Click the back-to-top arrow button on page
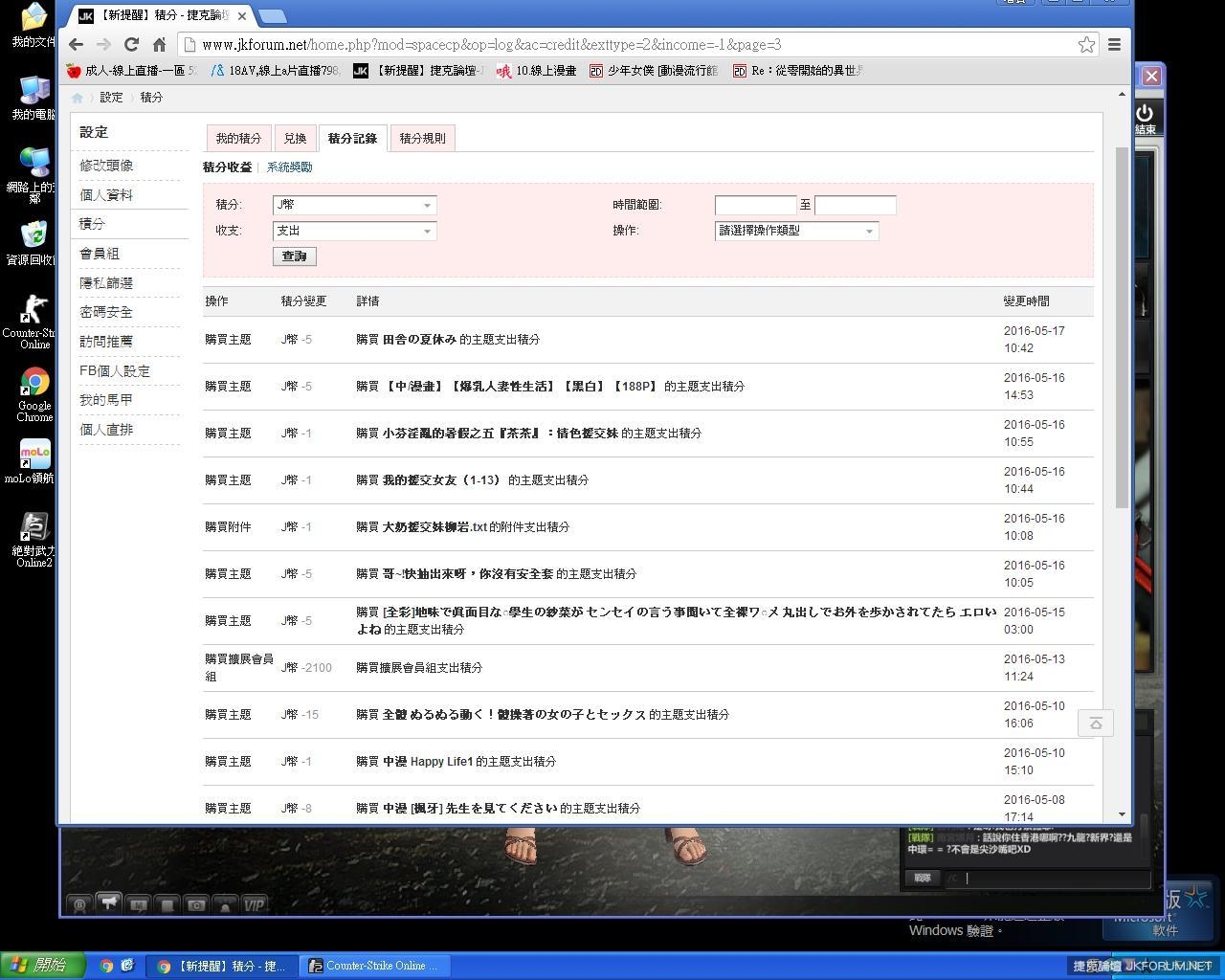 click(1096, 723)
